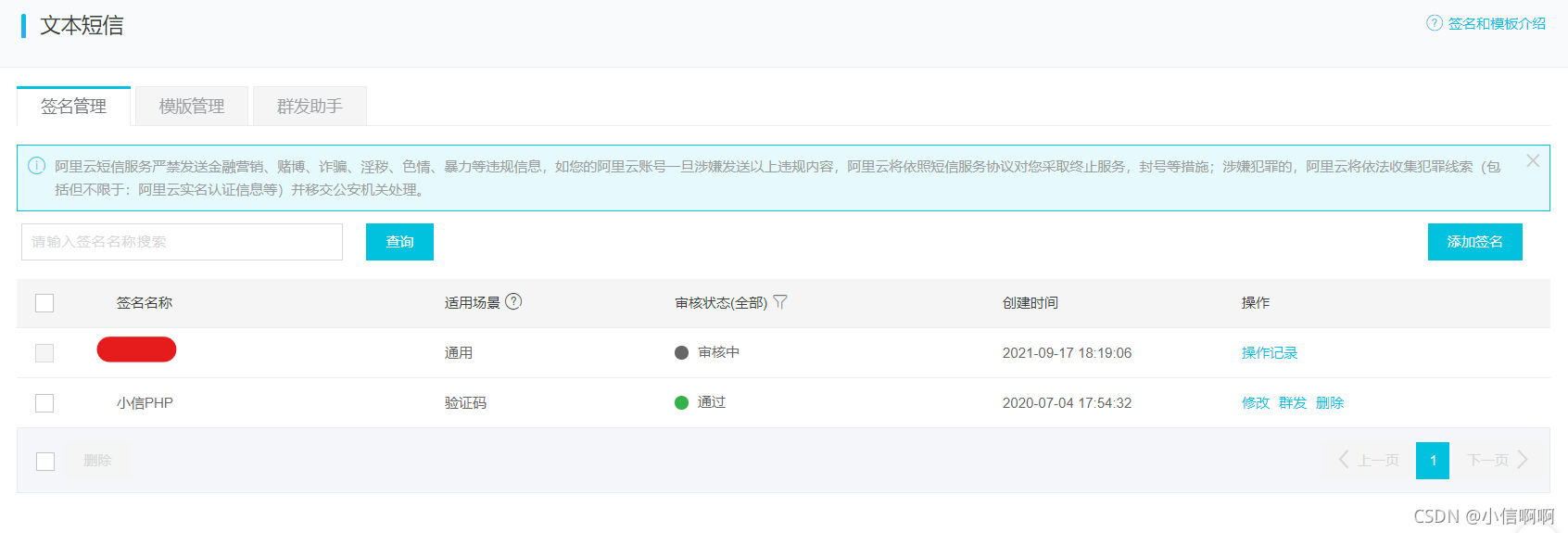Click the 审核中 status text
1568x533 pixels.
718,352
